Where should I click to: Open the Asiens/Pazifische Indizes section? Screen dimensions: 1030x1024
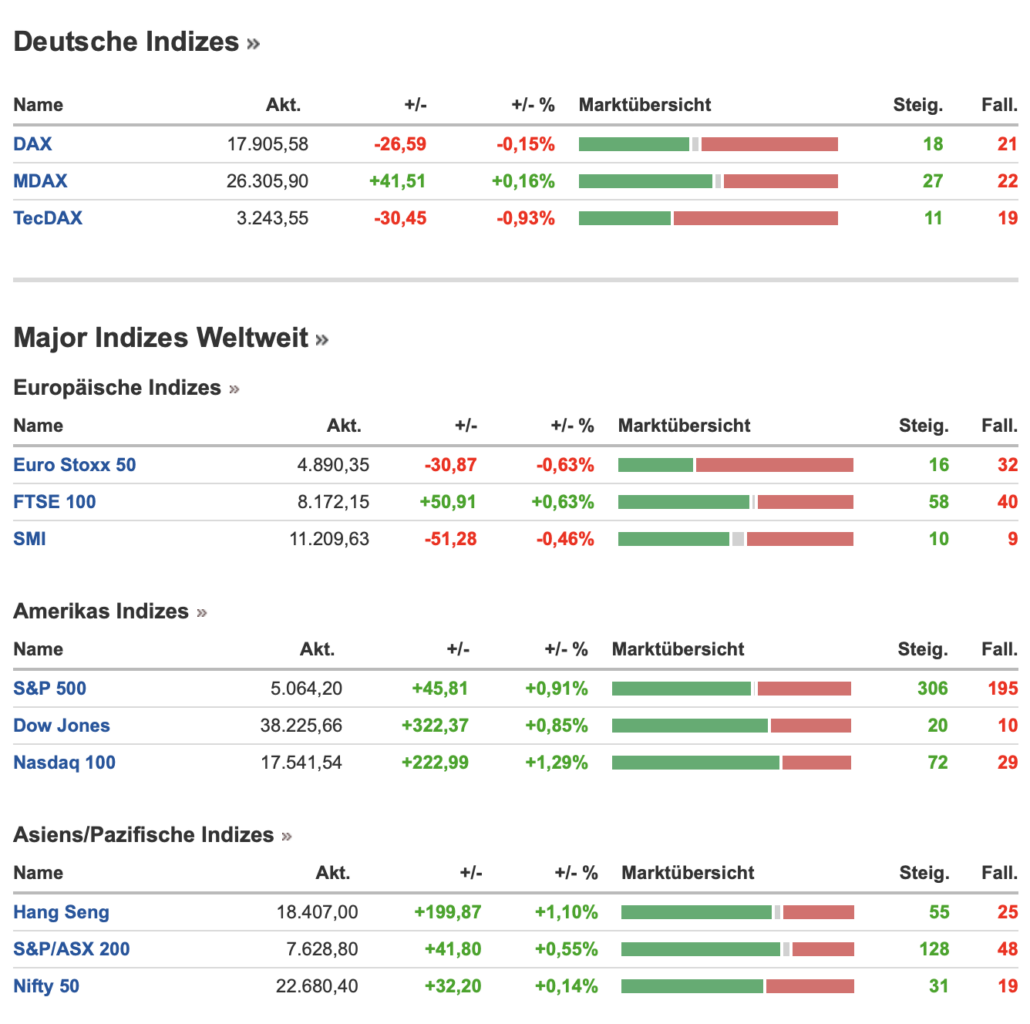[x=287, y=836]
